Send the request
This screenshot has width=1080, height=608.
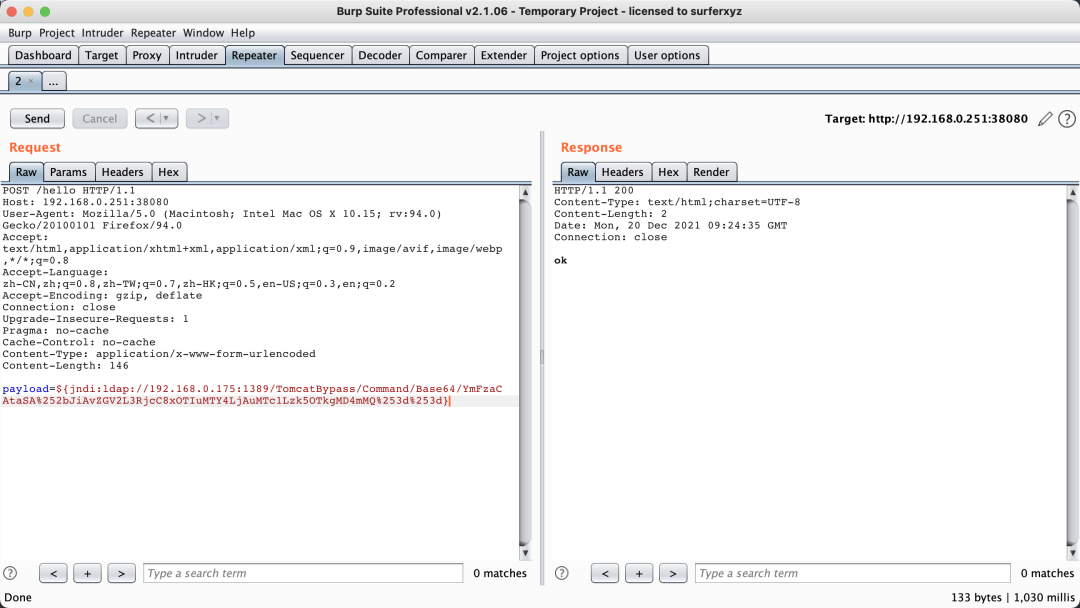point(37,118)
